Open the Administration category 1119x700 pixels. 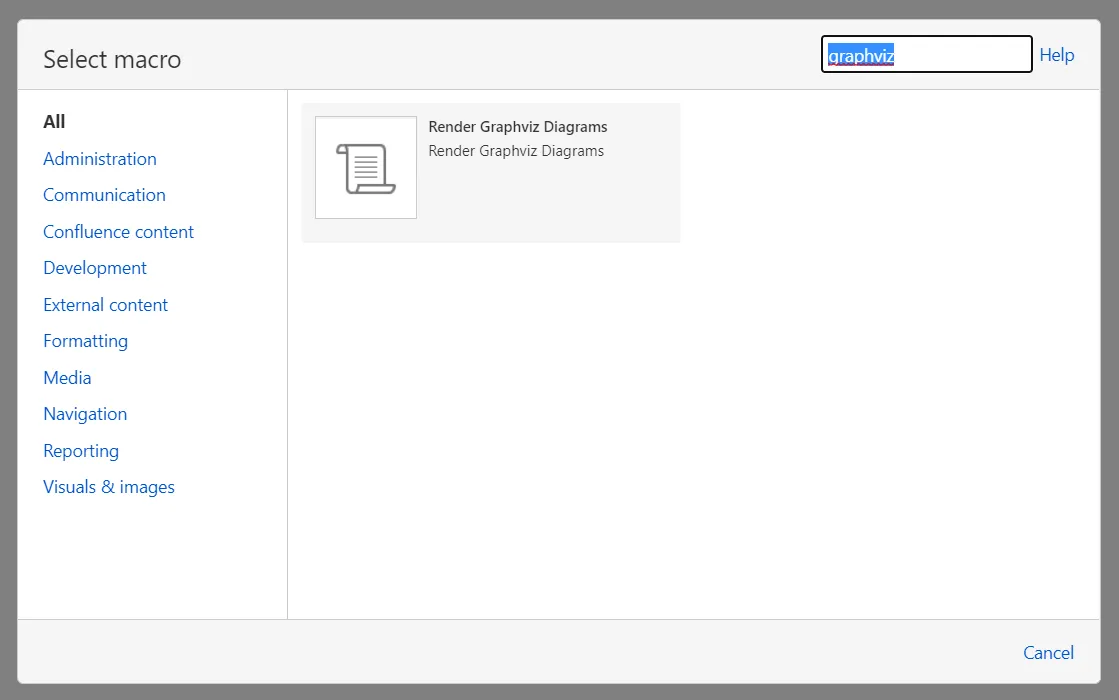point(100,158)
